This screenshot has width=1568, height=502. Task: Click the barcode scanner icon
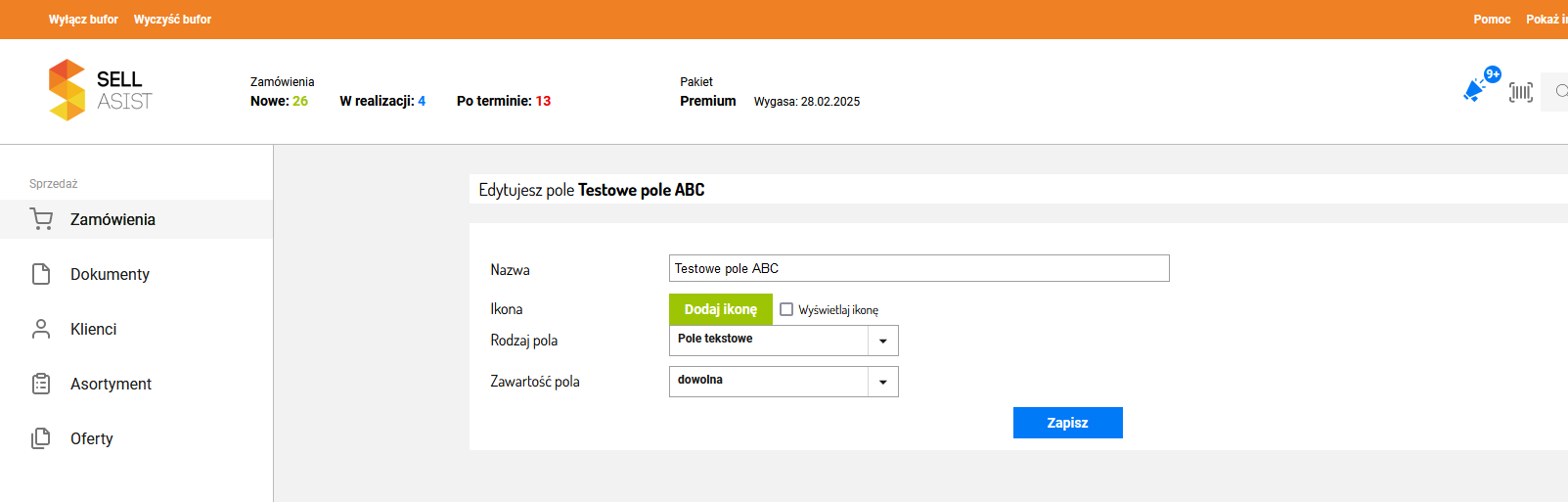(1521, 92)
